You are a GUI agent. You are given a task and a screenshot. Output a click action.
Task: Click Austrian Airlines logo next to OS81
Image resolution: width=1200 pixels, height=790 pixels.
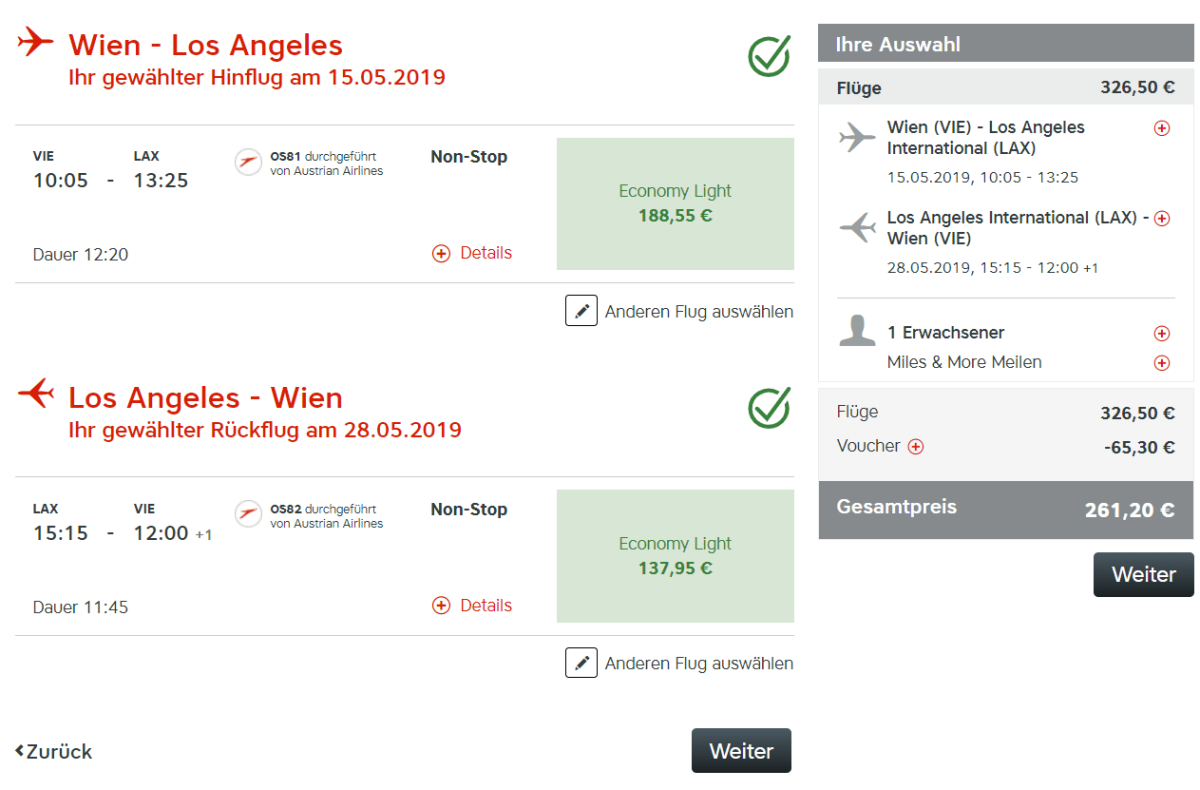tap(248, 162)
